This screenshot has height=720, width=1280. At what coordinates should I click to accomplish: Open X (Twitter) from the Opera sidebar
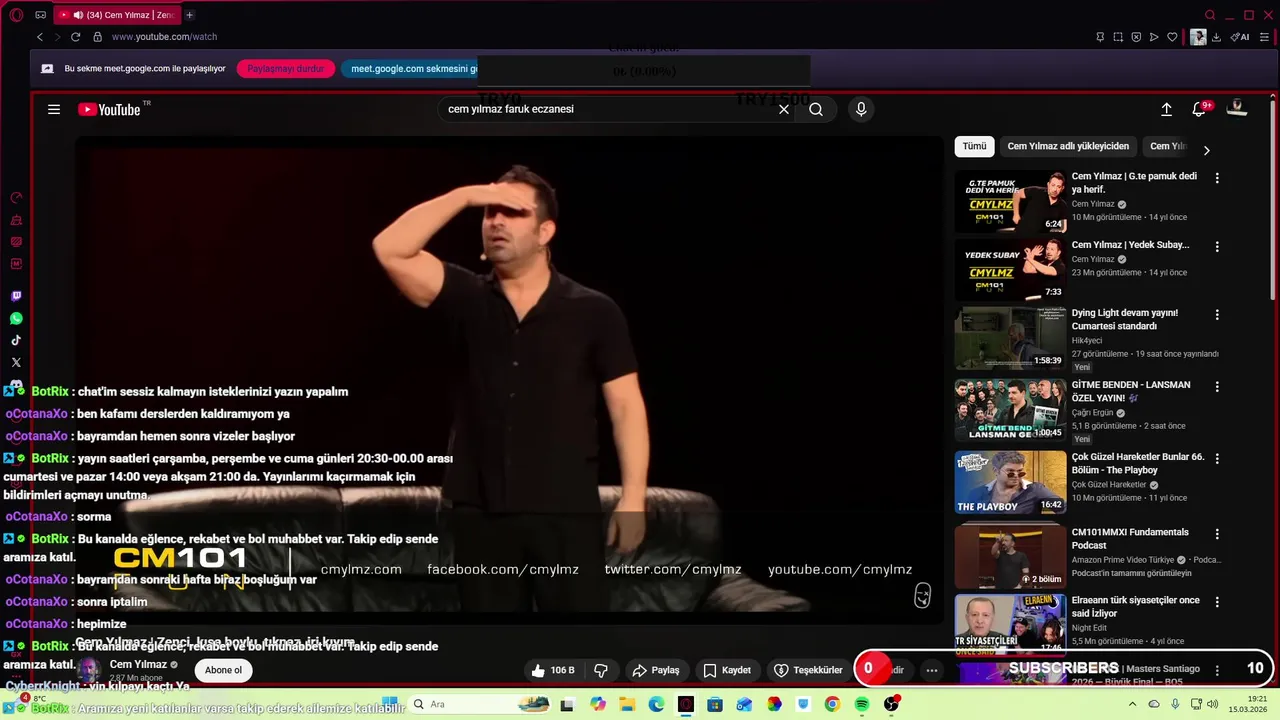tap(16, 362)
